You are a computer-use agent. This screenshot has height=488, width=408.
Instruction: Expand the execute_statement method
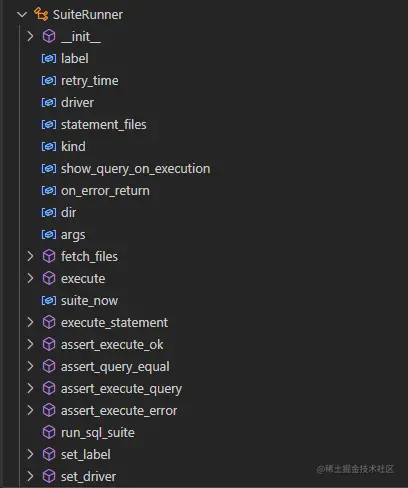point(30,322)
